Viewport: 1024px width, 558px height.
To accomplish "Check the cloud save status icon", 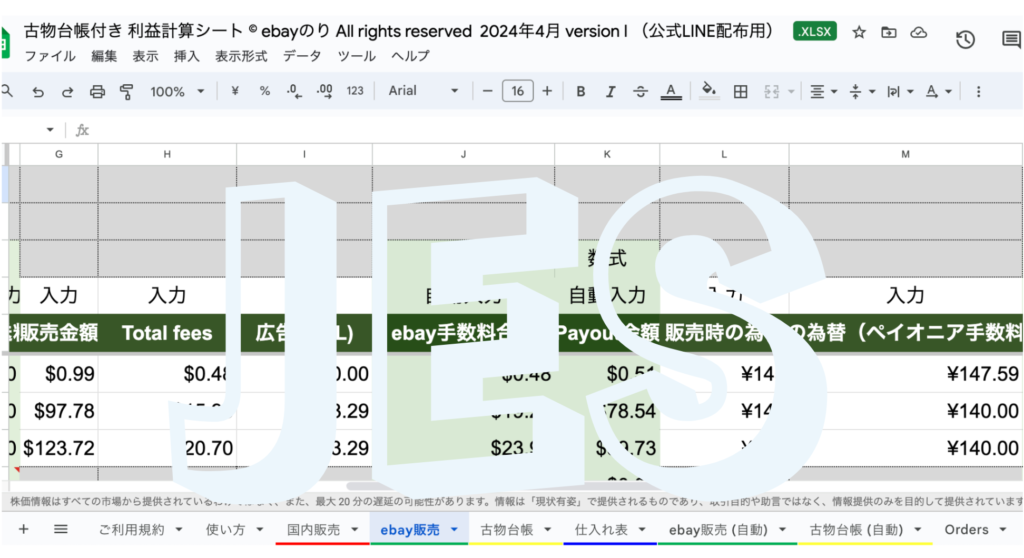I will (918, 32).
